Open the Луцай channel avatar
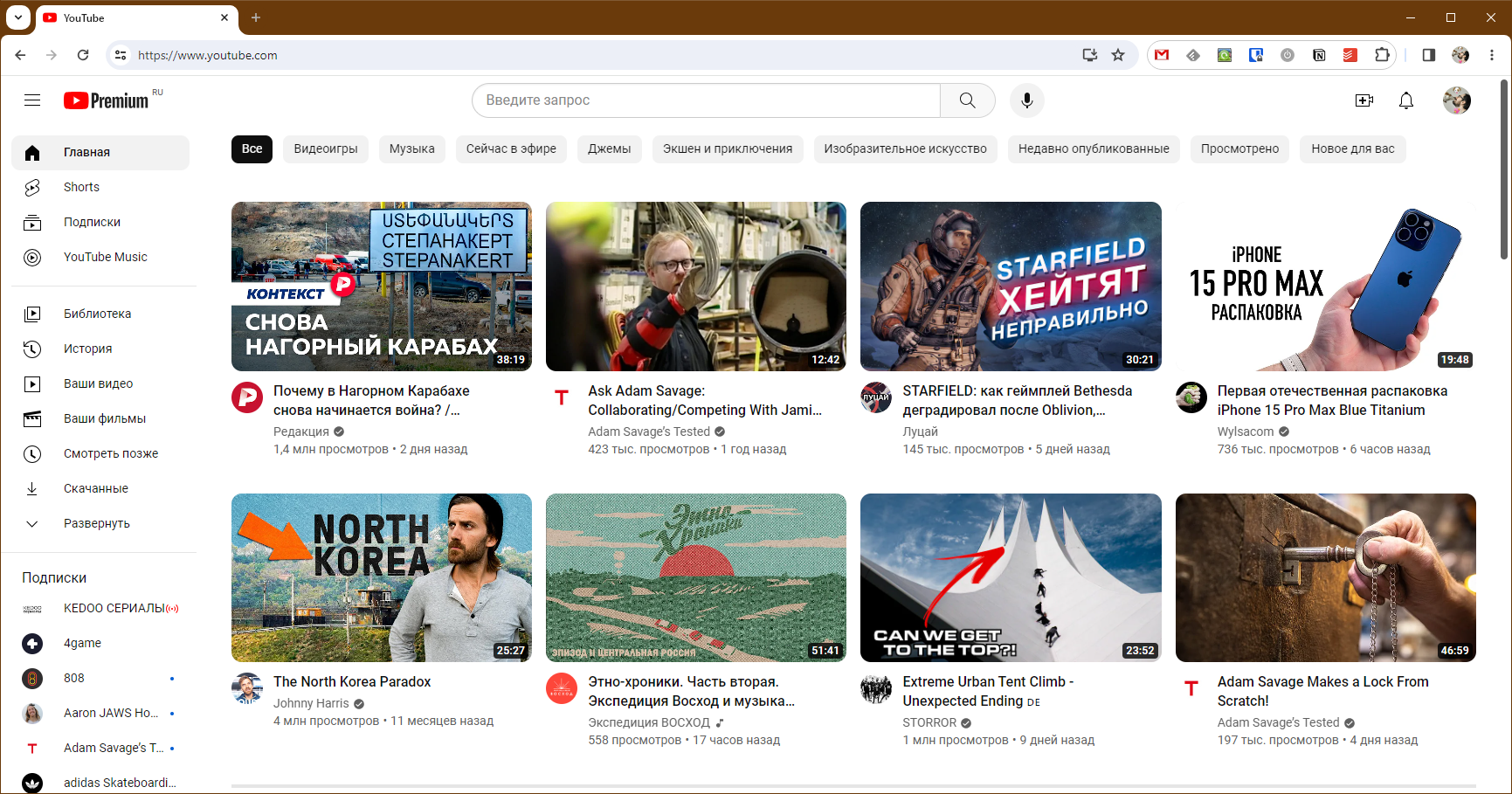The height and width of the screenshot is (794, 1512). [x=876, y=397]
